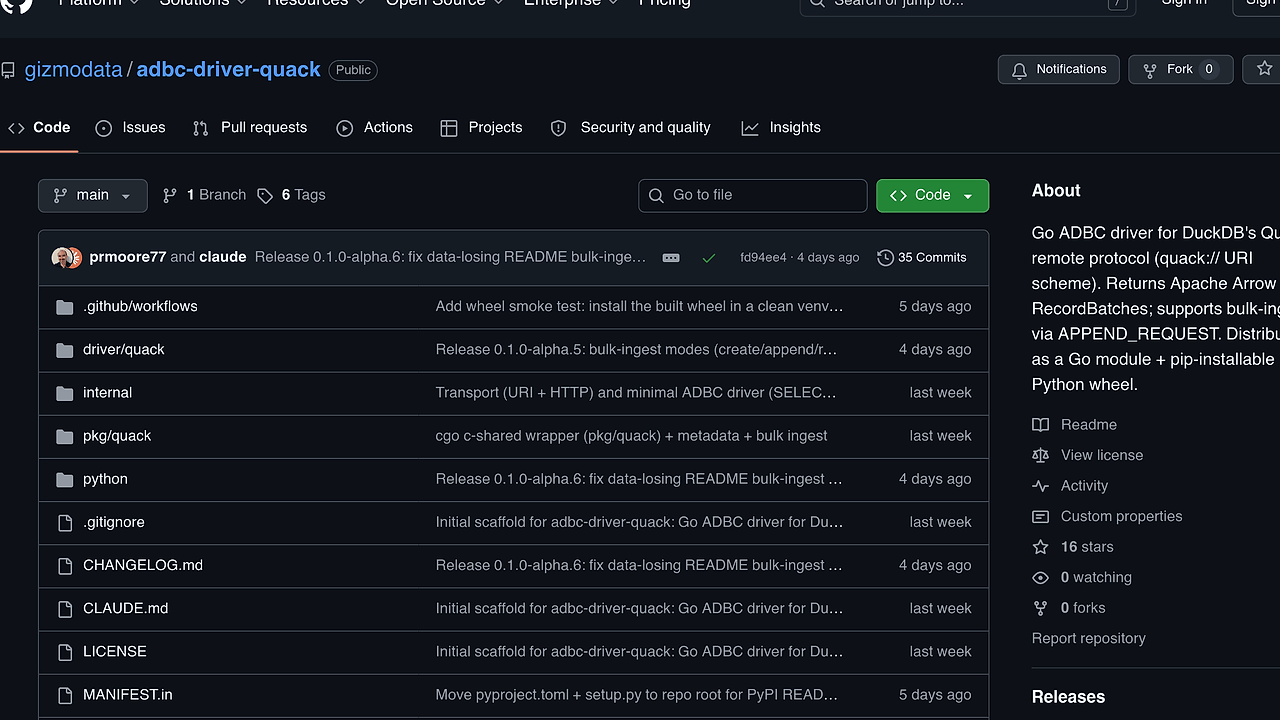View 35 Commits history
The height and width of the screenshot is (720, 1280).
[x=922, y=257]
